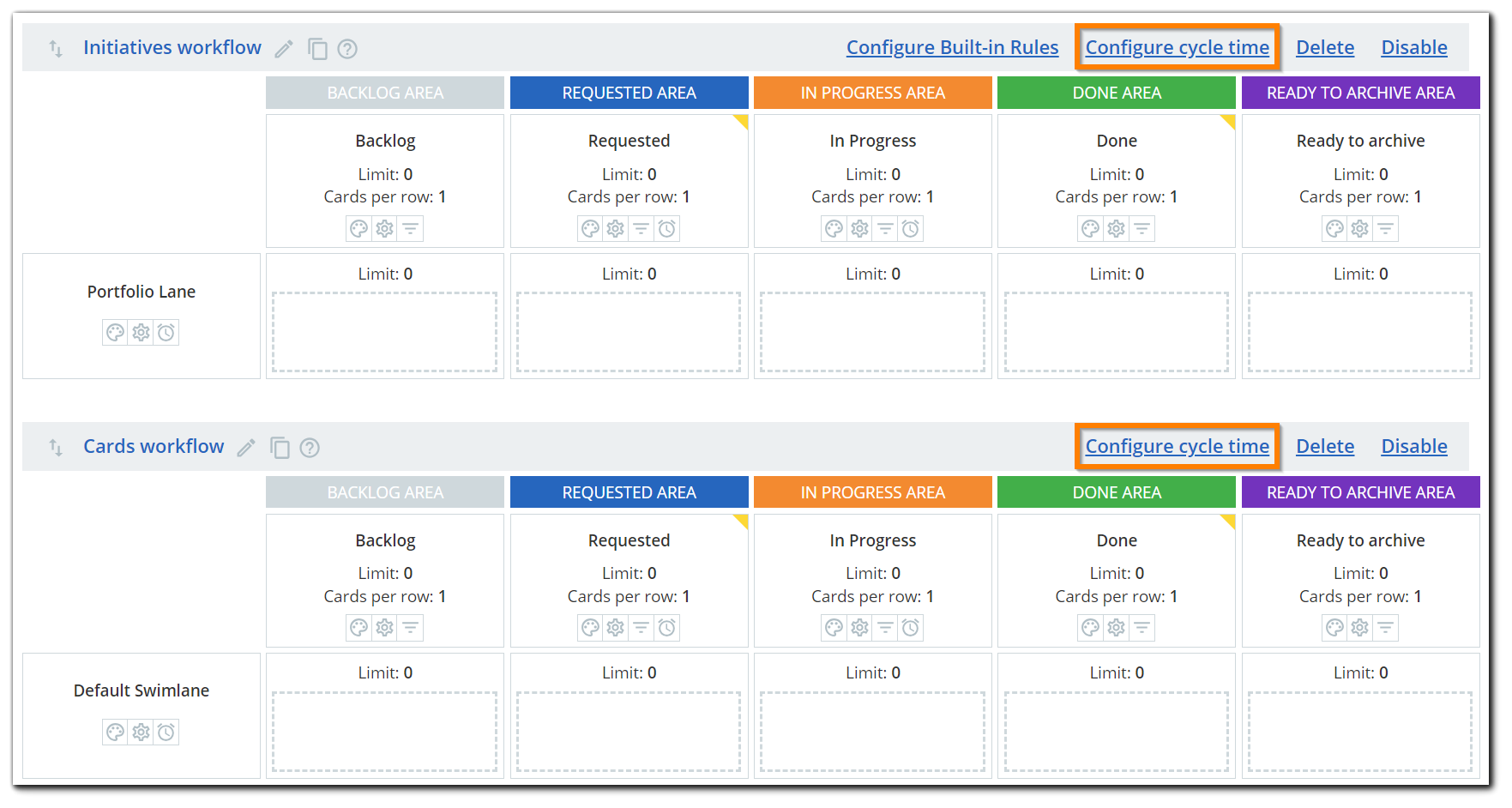Open Configure Built-in Rules link
The width and height of the screenshot is (1512, 808).
click(952, 48)
